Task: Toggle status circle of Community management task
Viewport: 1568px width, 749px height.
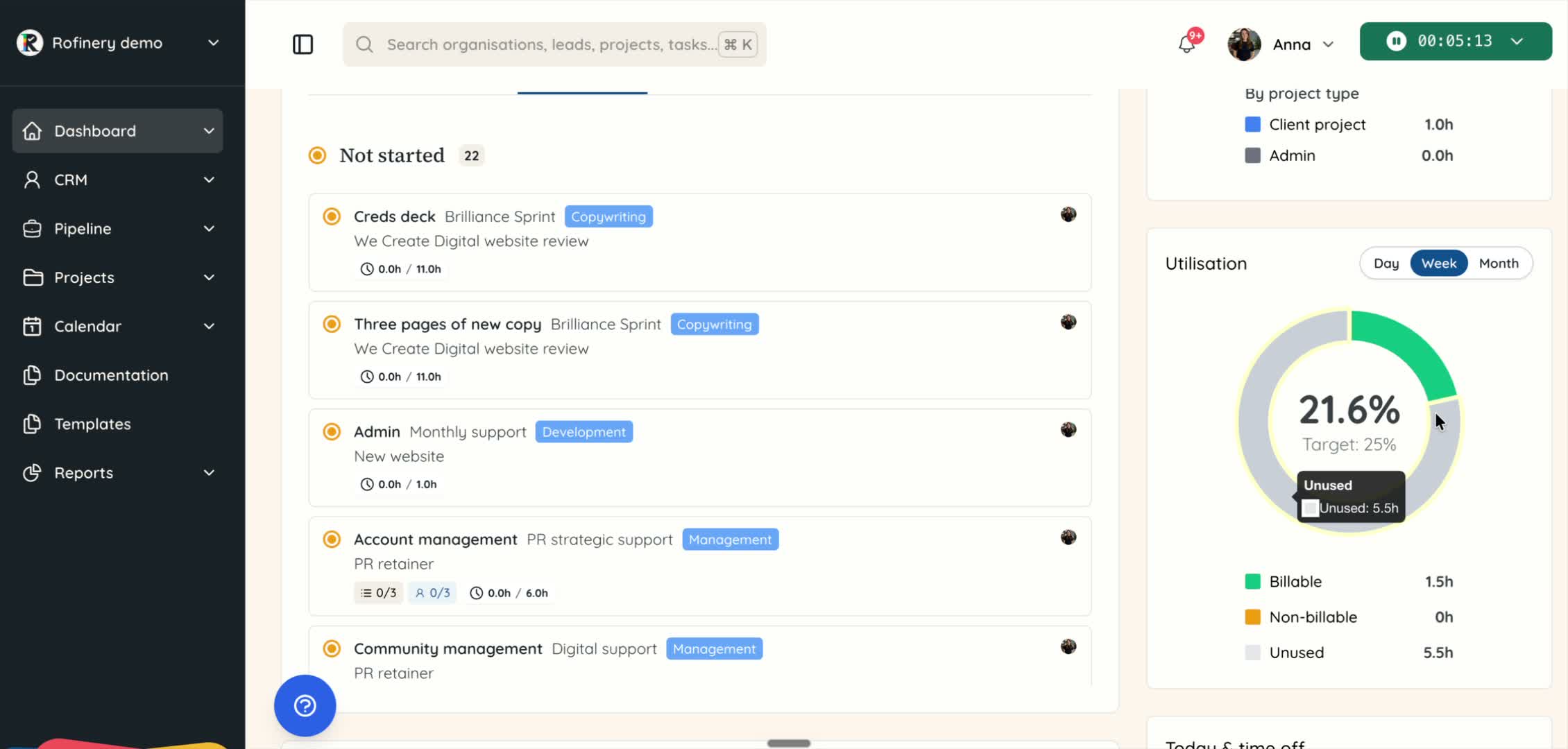Action: [332, 648]
